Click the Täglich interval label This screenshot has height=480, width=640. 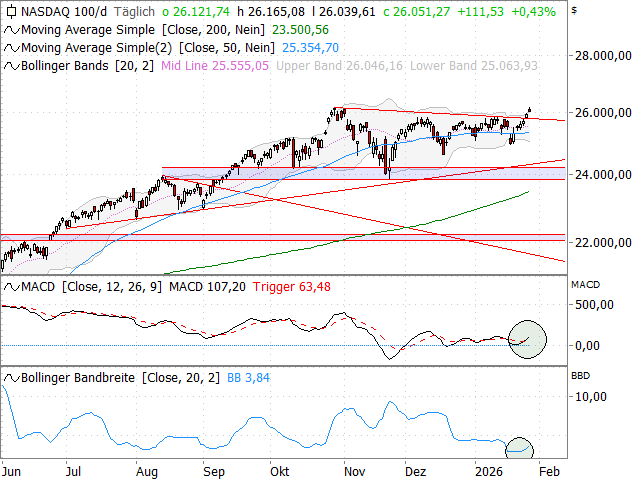point(134,12)
